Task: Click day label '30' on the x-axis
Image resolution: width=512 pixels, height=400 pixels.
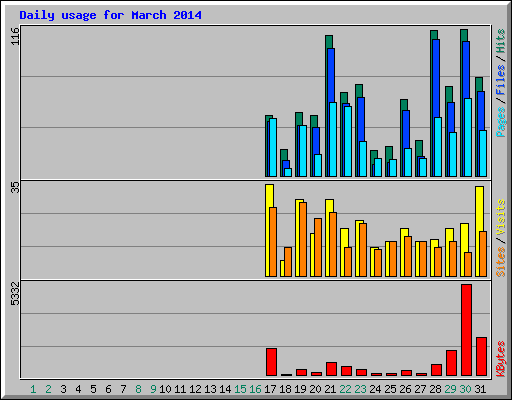Action: point(465,389)
